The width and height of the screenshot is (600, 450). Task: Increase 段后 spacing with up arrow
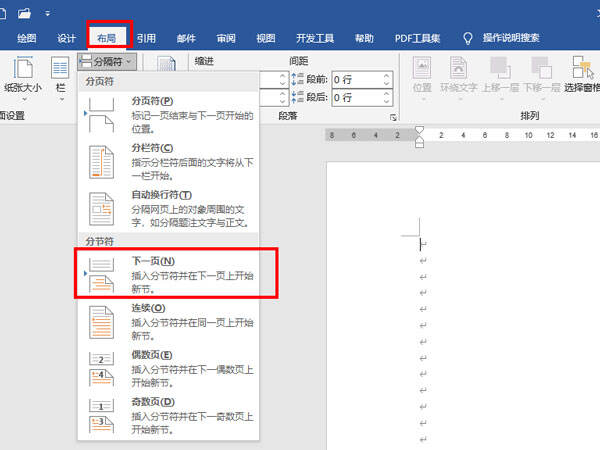tap(387, 94)
